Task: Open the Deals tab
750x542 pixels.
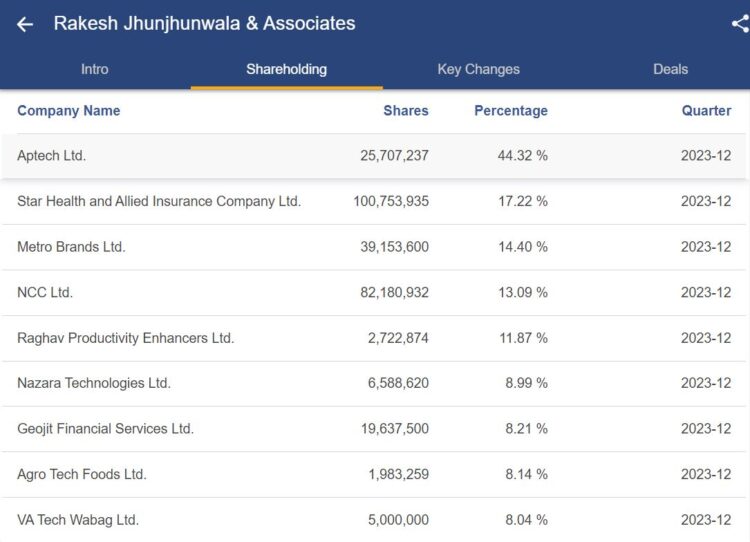Action: click(671, 69)
